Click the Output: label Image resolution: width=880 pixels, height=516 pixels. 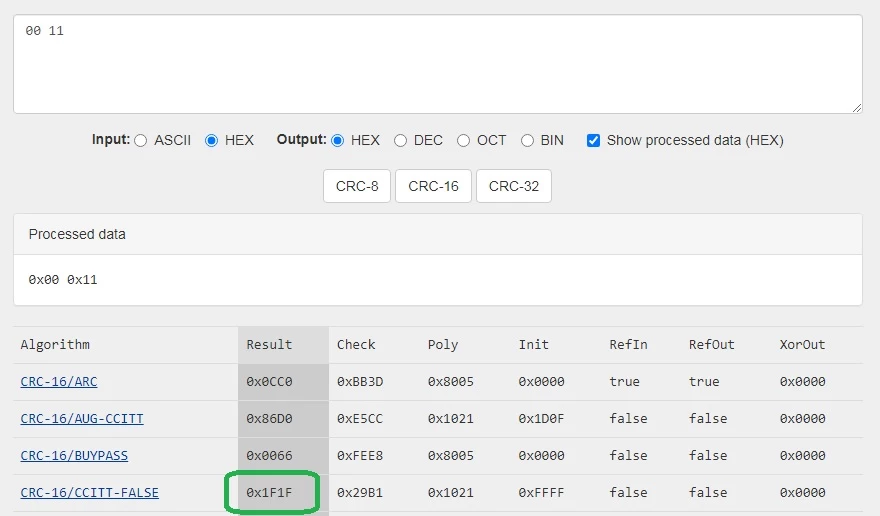click(x=301, y=140)
